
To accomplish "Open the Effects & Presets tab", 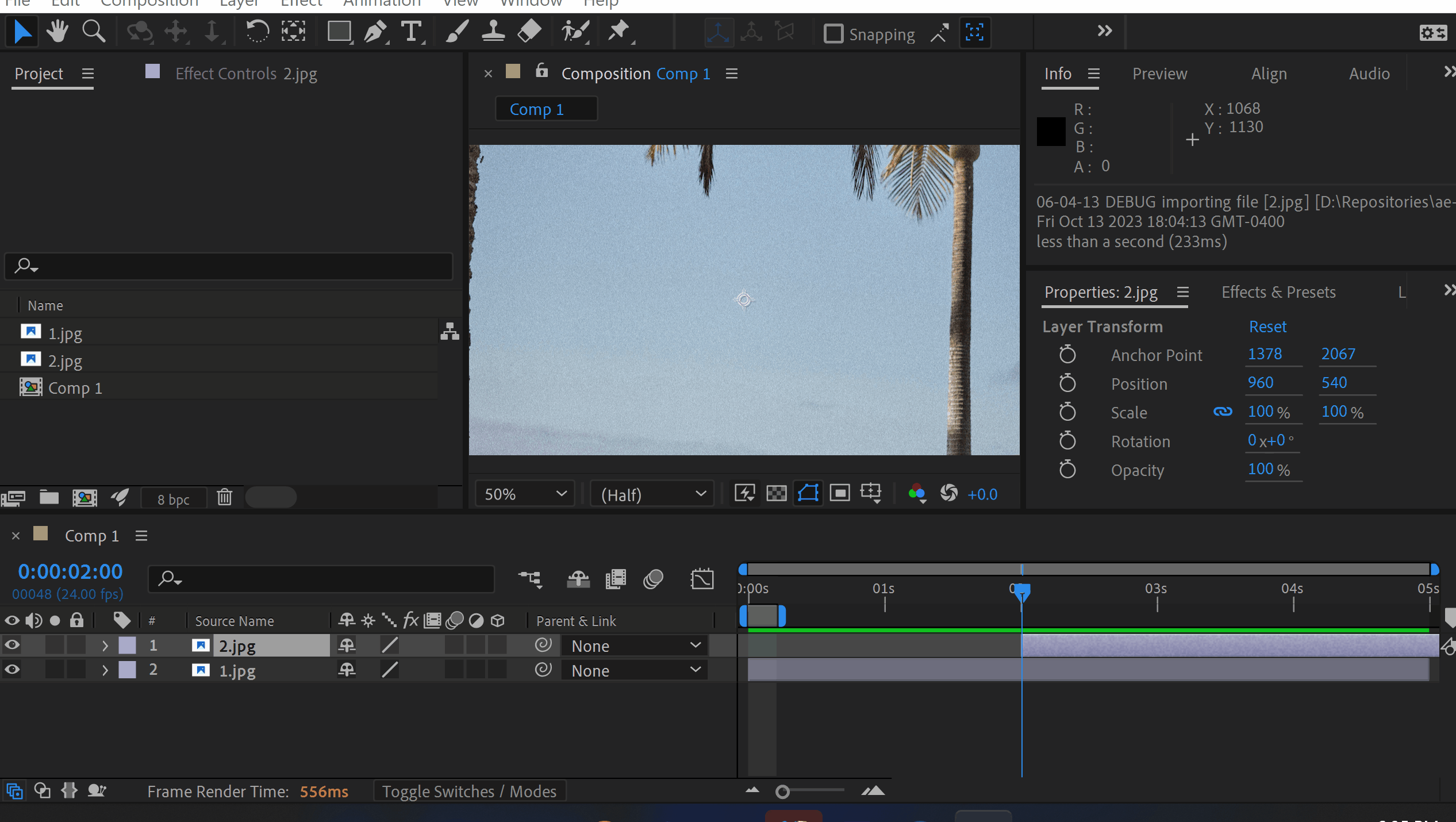I will pyautogui.click(x=1278, y=292).
